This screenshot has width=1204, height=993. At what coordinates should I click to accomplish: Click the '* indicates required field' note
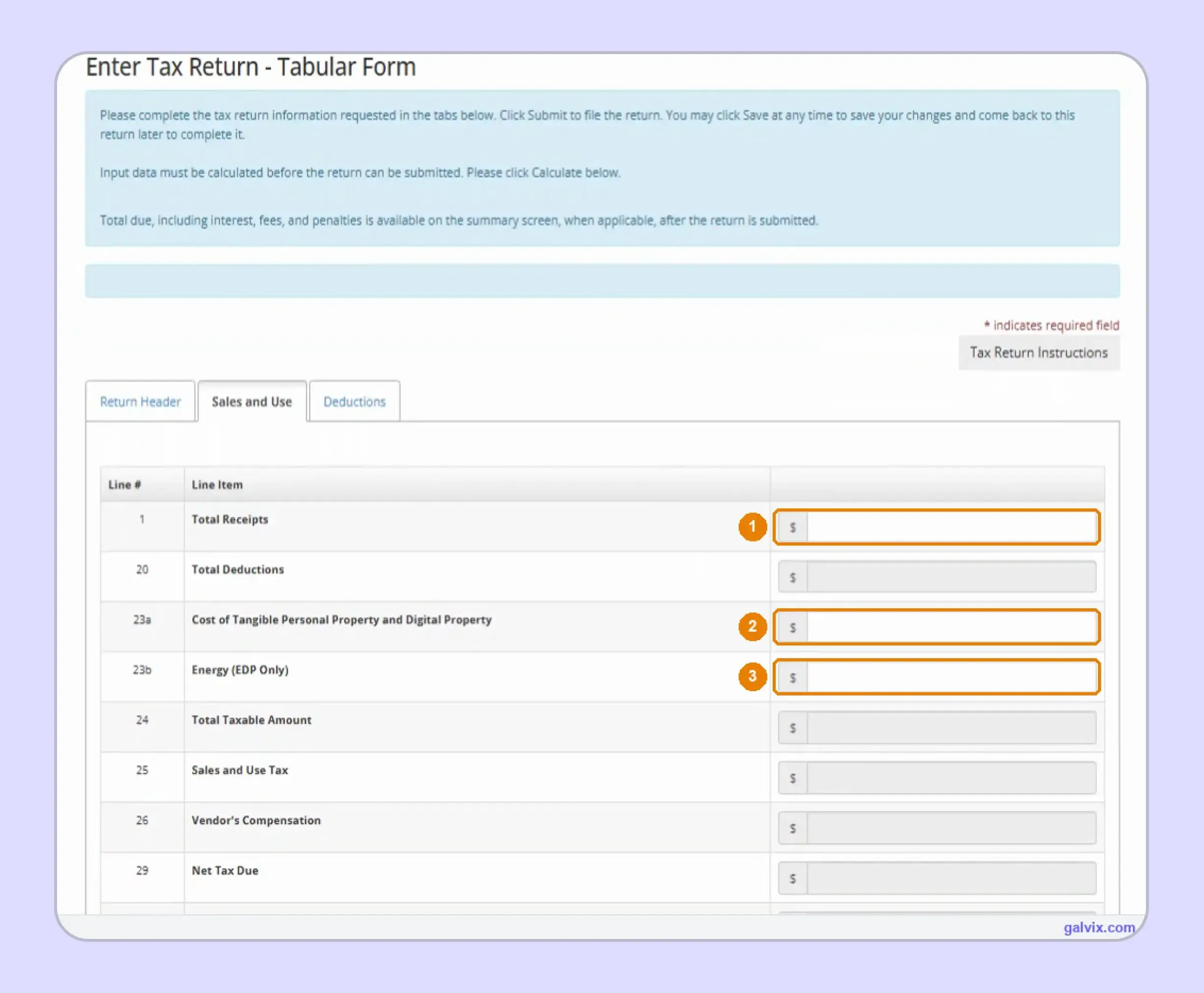(1051, 325)
